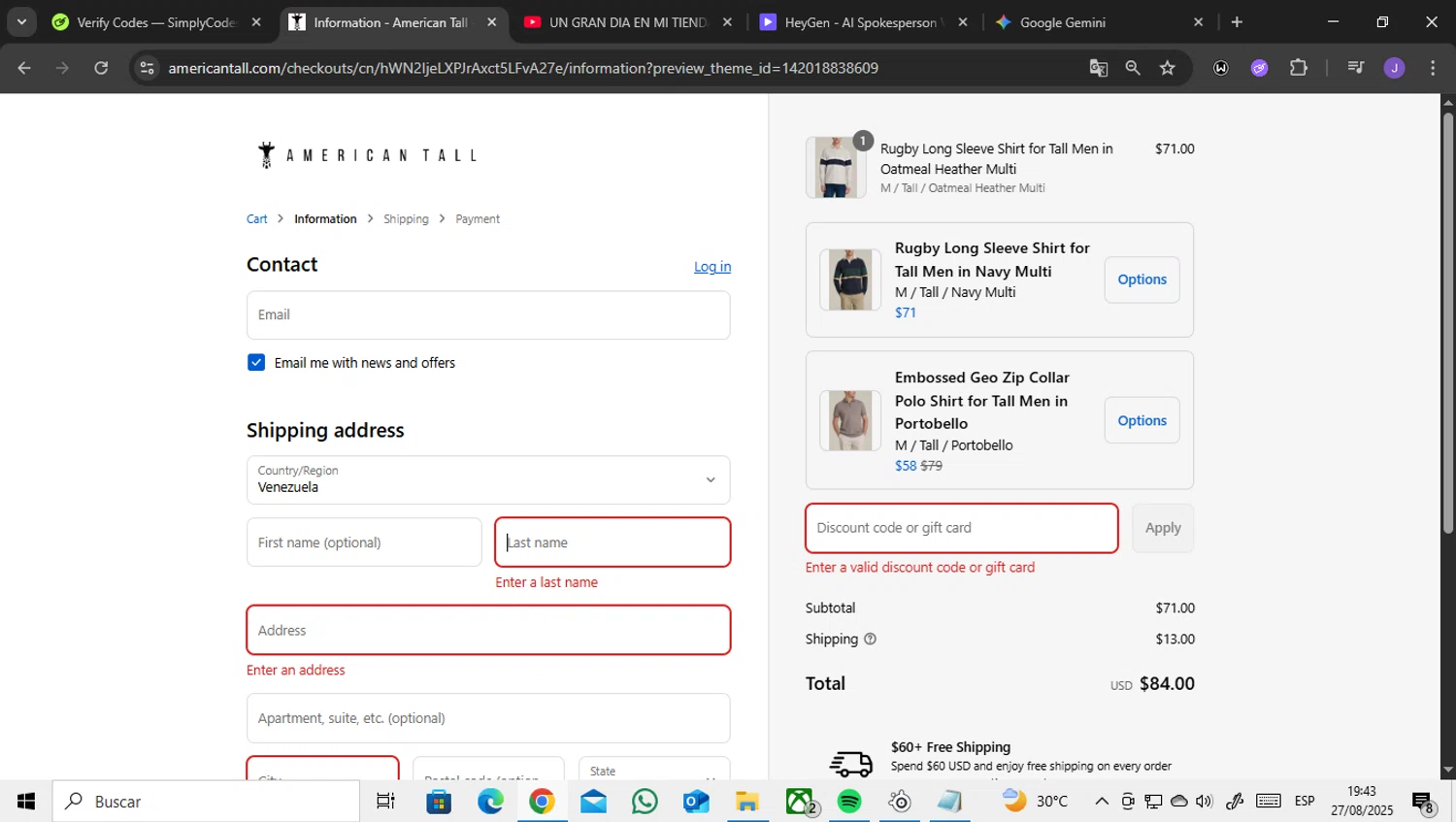
Task: Click Options for Rugby Navy Multi shirt
Action: (x=1142, y=279)
